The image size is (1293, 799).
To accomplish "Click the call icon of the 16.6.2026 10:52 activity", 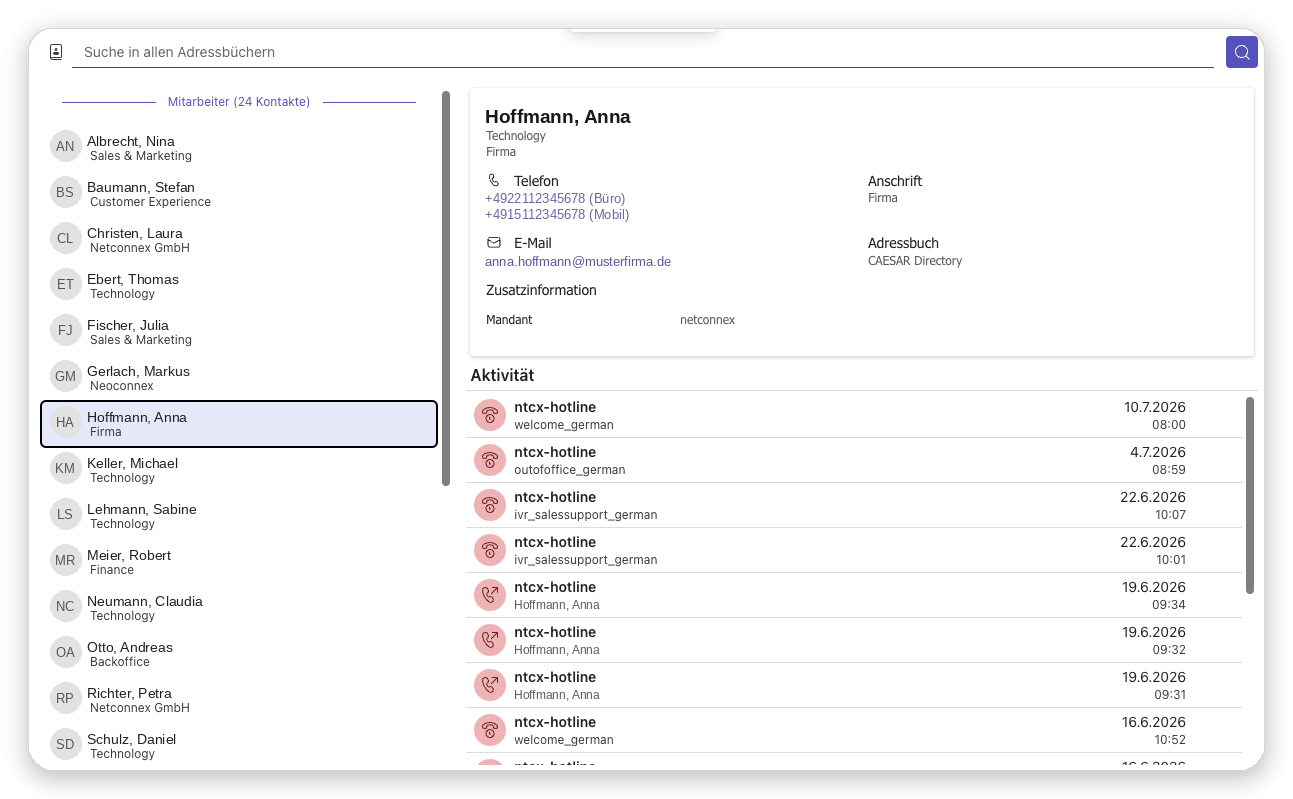I will (490, 730).
